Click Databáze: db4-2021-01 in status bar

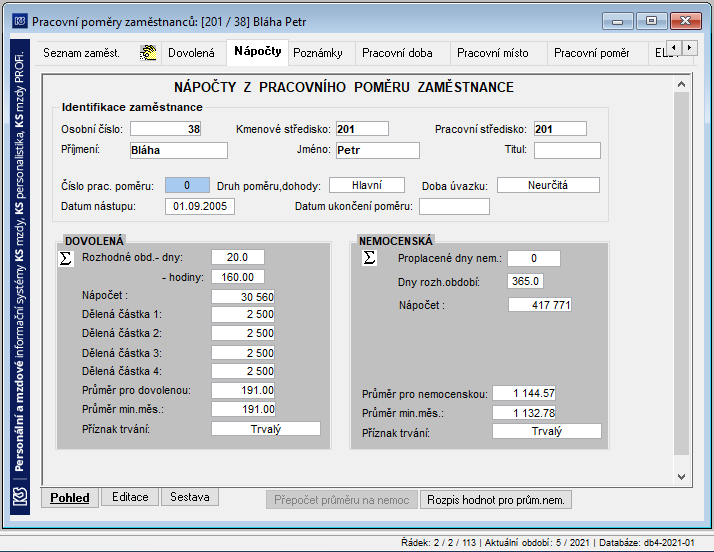tap(647, 543)
